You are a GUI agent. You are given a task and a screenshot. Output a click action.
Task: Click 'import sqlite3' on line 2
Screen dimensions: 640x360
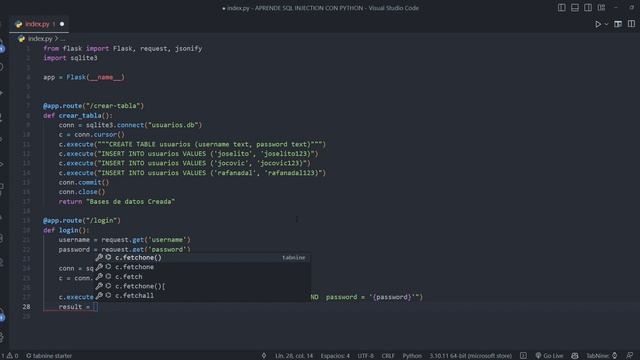coord(70,58)
